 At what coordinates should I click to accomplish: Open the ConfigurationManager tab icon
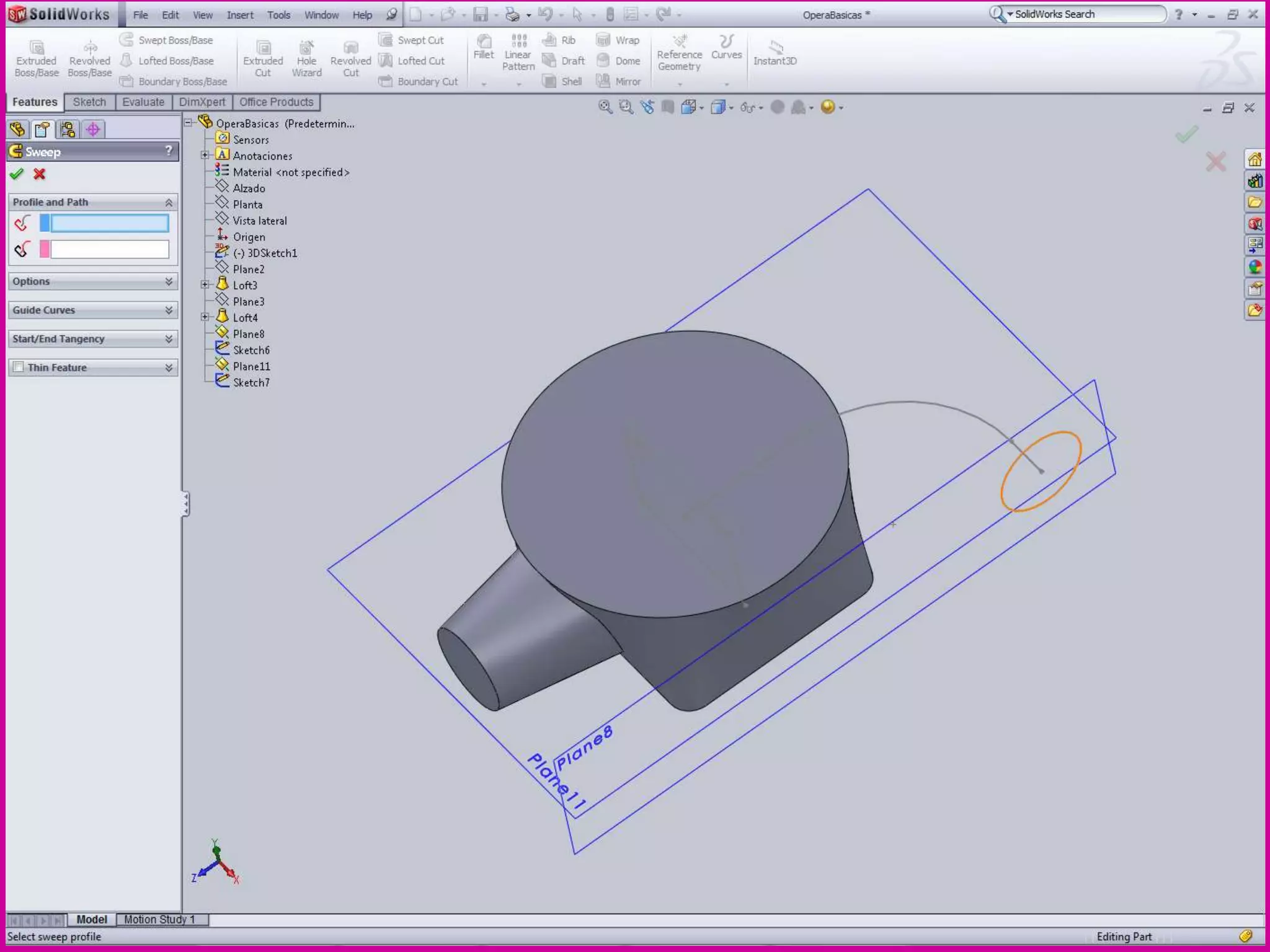pos(68,130)
